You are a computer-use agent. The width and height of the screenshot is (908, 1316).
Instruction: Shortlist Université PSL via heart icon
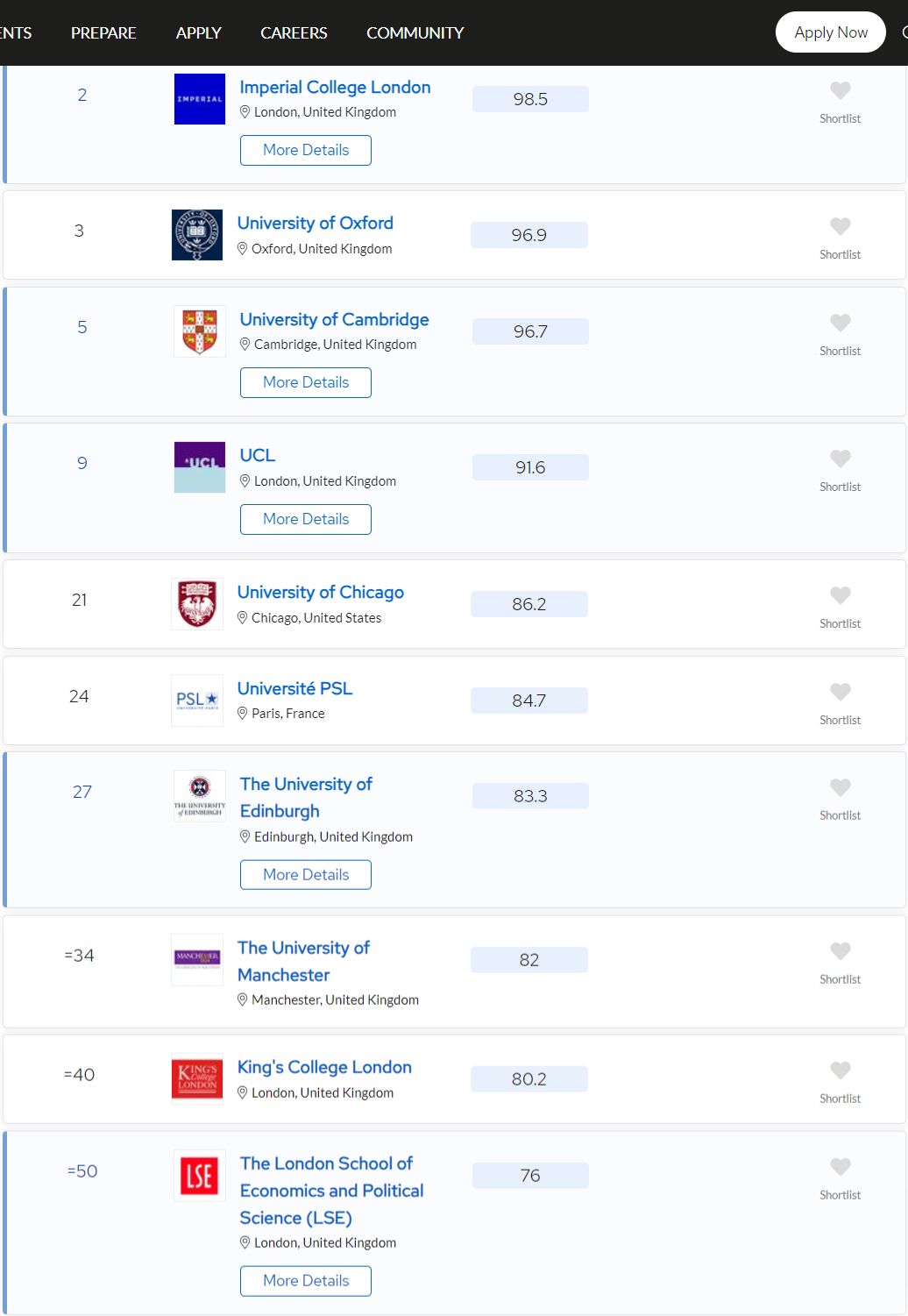pyautogui.click(x=840, y=692)
